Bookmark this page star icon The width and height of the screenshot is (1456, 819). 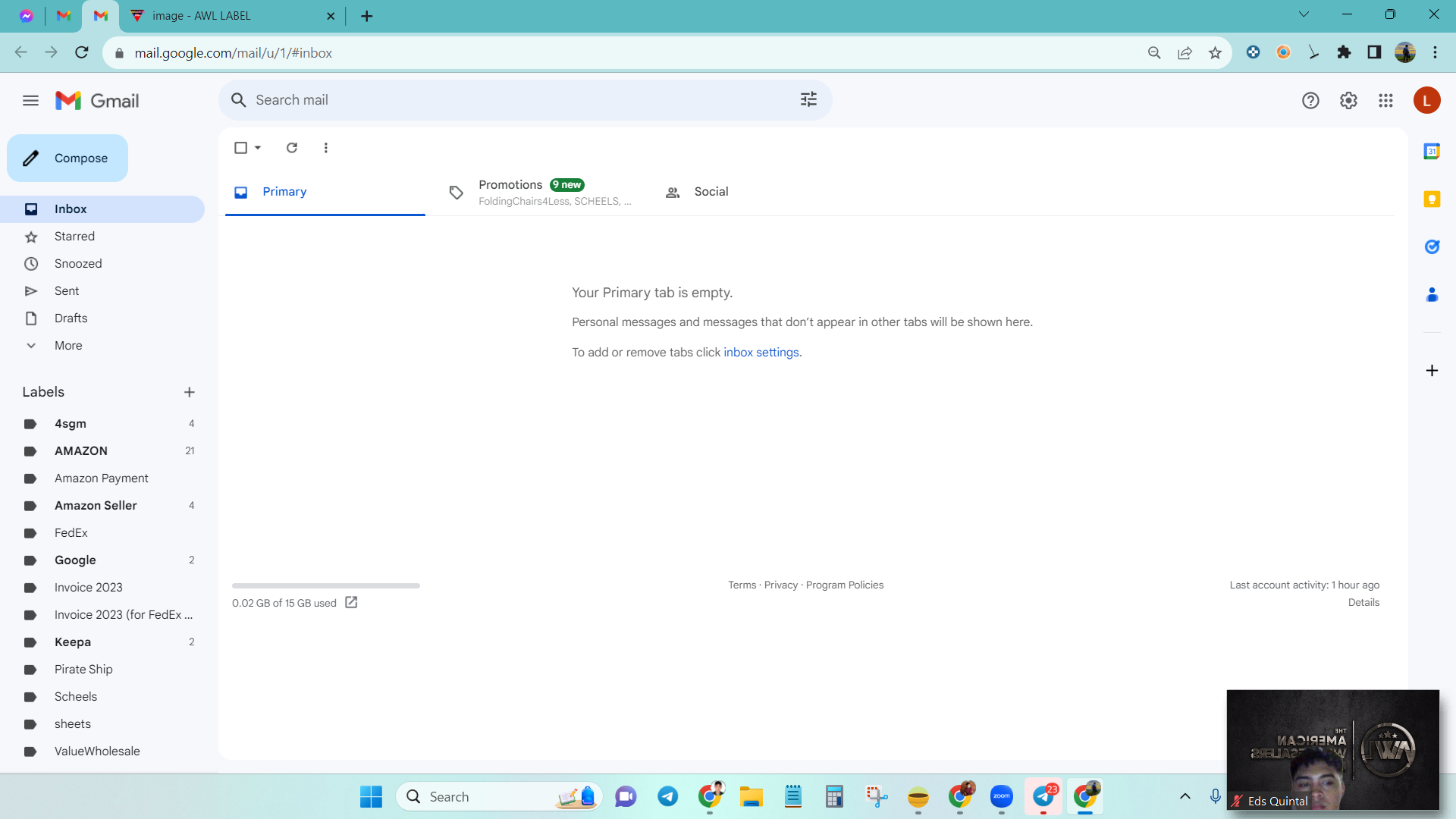click(1215, 52)
